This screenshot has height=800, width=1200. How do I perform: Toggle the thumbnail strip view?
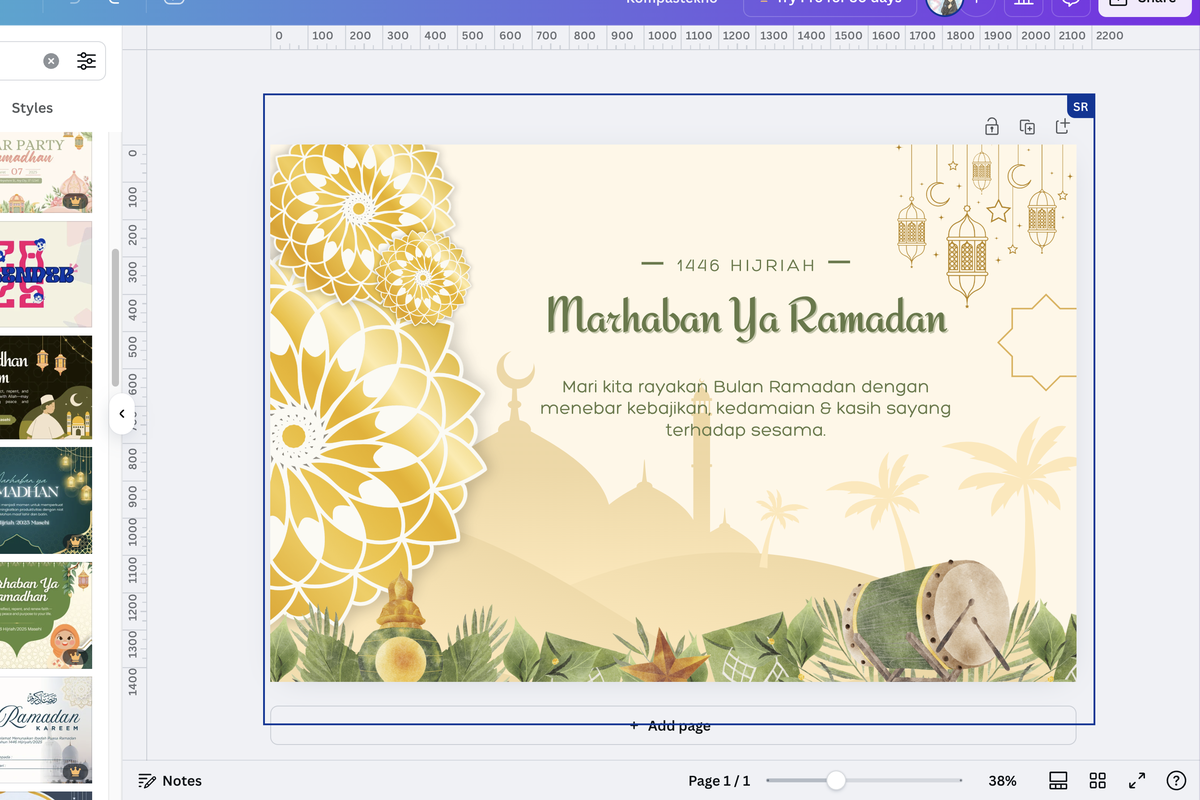coord(1057,780)
